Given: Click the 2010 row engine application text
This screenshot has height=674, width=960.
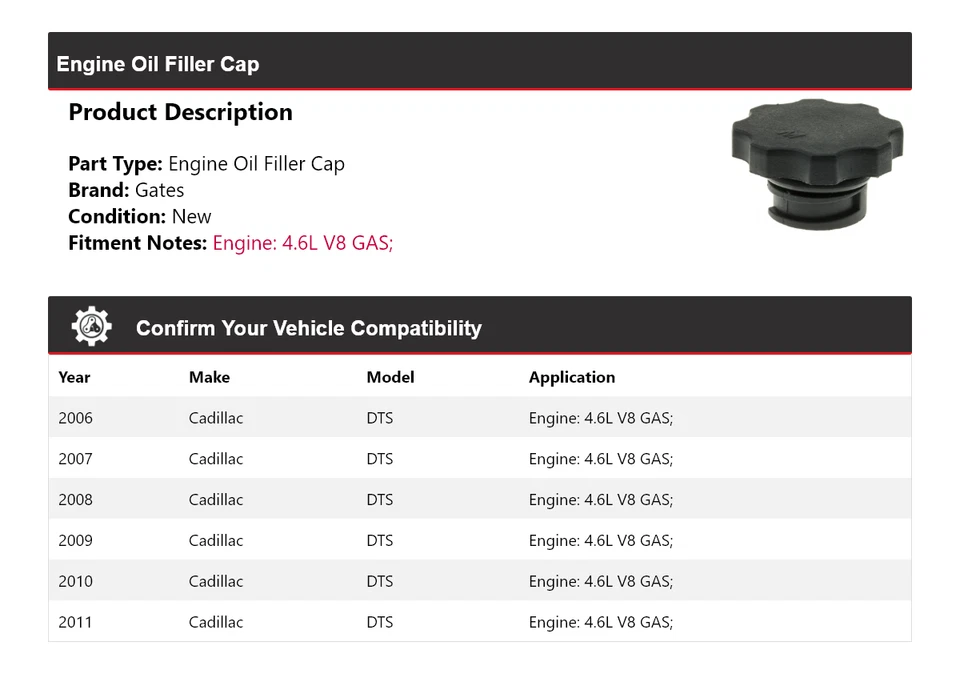Looking at the screenshot, I should coord(600,582).
